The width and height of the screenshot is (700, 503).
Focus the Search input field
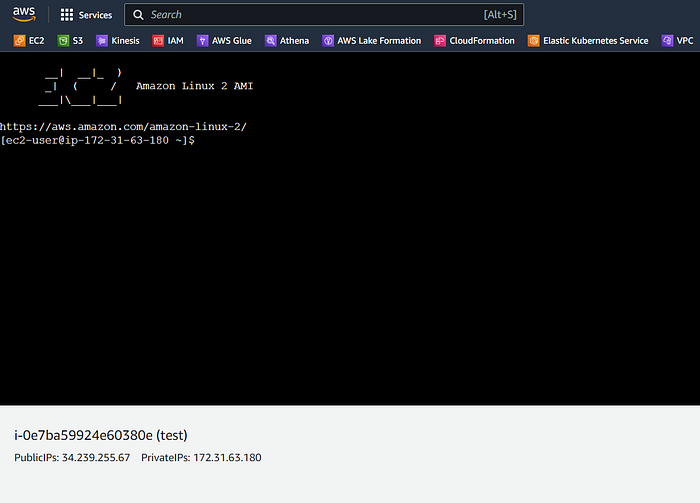pyautogui.click(x=324, y=15)
